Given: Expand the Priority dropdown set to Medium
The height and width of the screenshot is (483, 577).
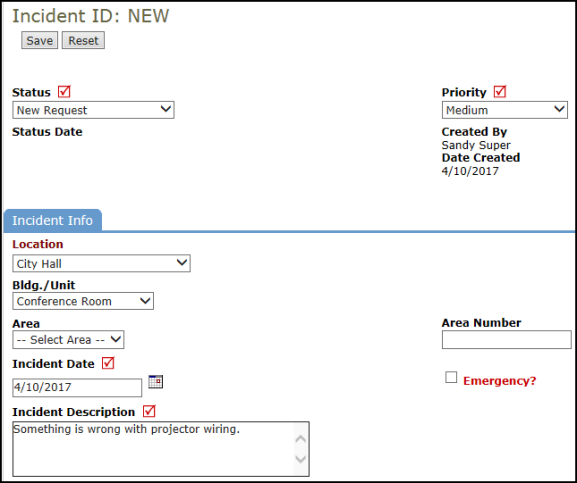Looking at the screenshot, I should 505,110.
